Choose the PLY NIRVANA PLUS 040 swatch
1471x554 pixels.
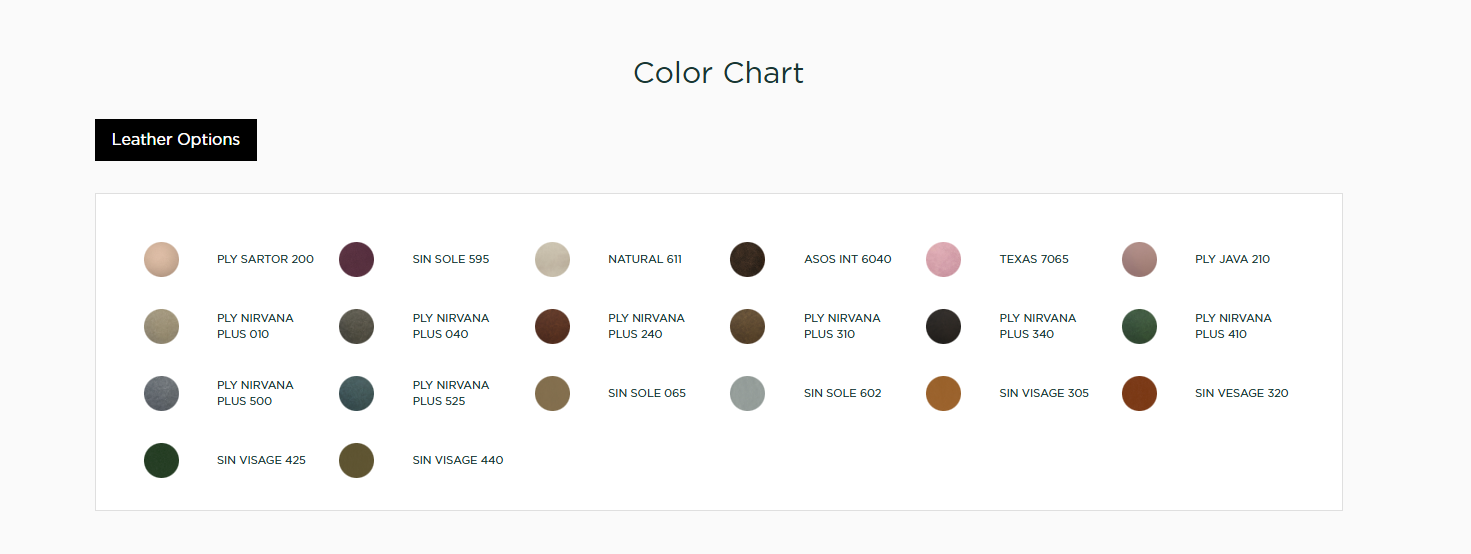click(x=356, y=326)
